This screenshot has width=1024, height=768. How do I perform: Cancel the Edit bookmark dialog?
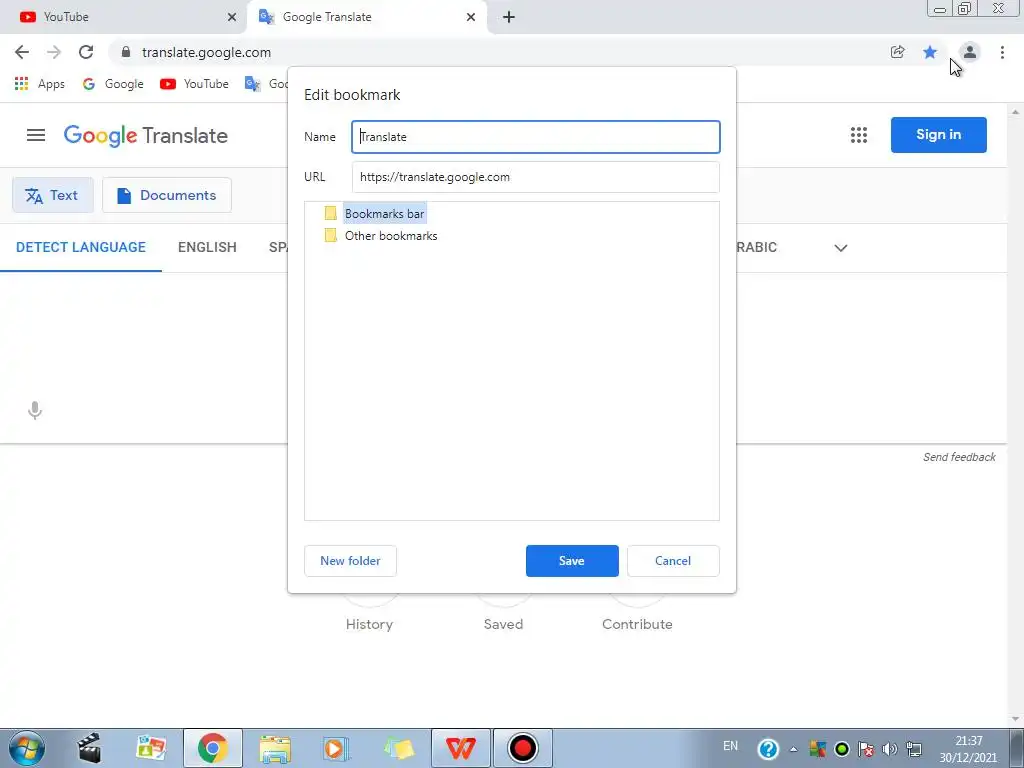(673, 561)
